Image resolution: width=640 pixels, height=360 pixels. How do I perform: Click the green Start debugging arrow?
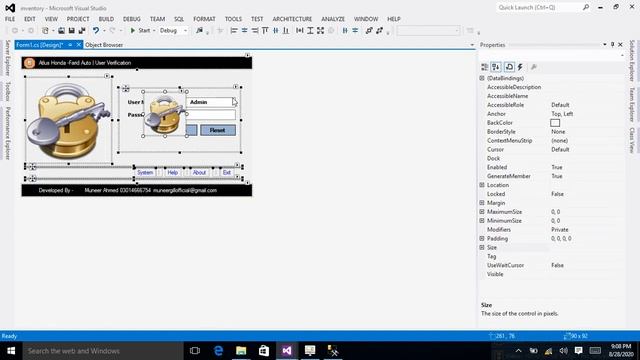(133, 31)
